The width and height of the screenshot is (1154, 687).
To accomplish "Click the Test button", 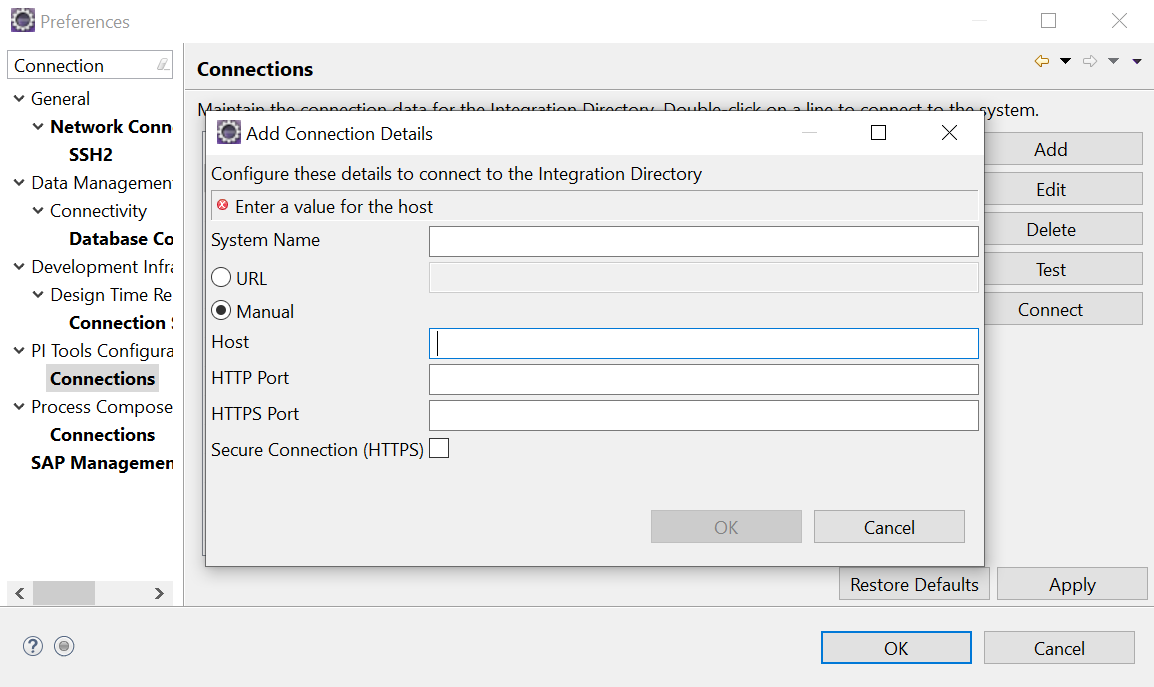I will click(1063, 269).
